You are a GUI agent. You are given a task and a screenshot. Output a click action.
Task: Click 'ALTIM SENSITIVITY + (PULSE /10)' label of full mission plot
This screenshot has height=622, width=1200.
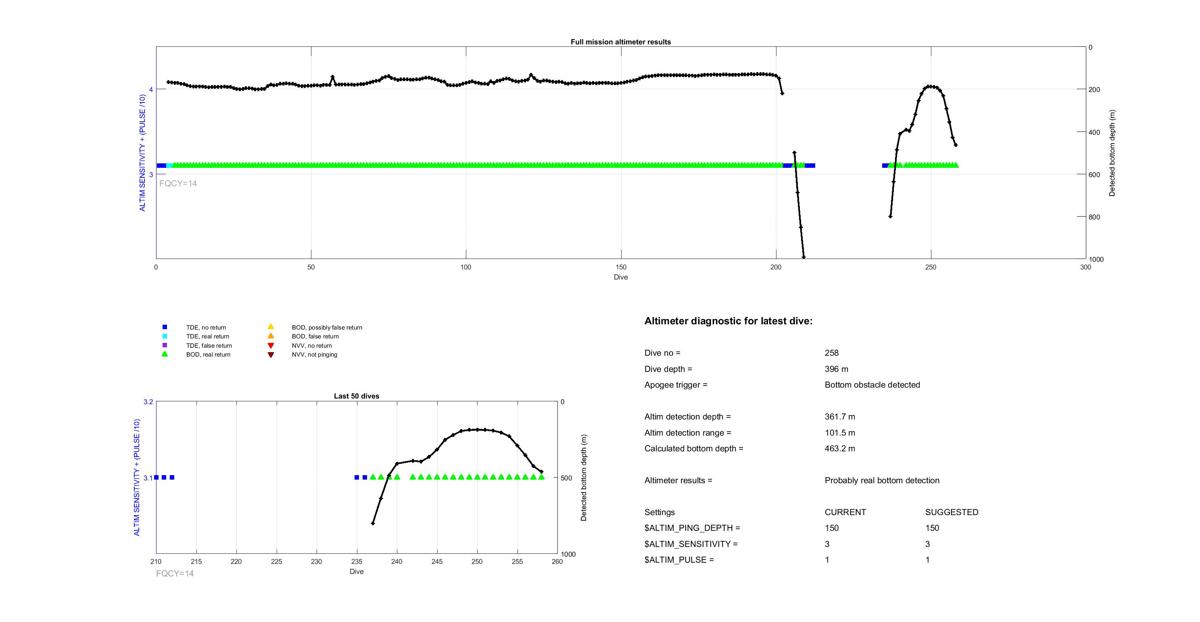pos(141,152)
